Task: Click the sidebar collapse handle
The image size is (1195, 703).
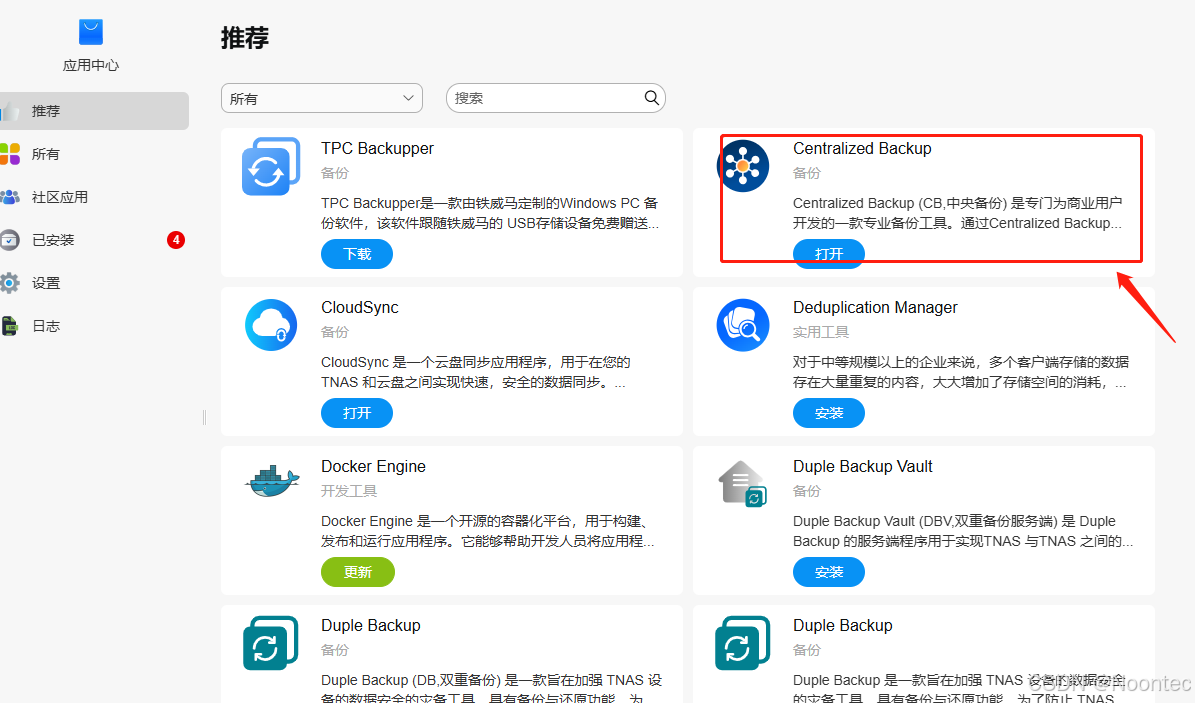Action: click(x=204, y=417)
